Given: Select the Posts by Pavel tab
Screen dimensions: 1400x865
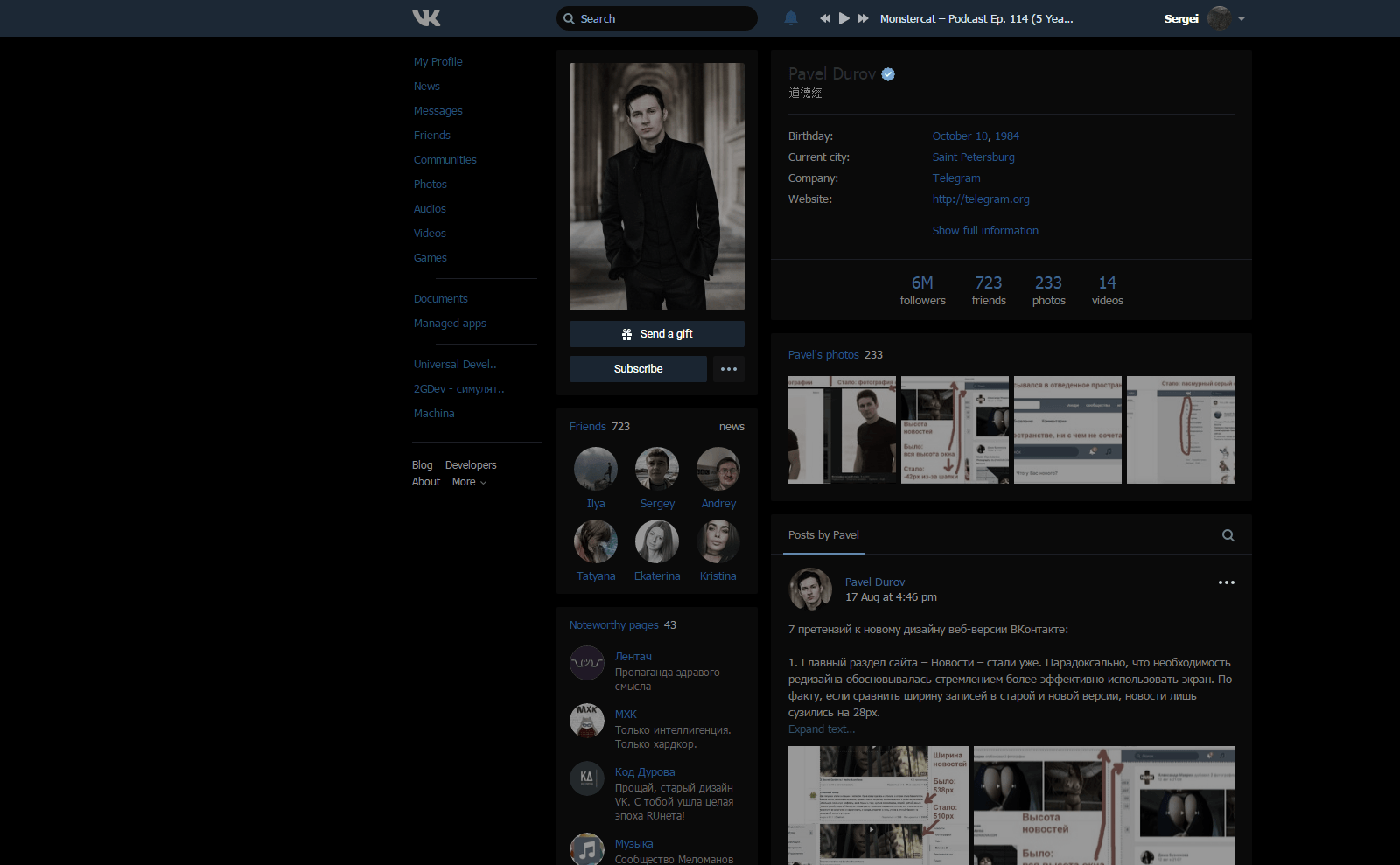Looking at the screenshot, I should coord(823,535).
